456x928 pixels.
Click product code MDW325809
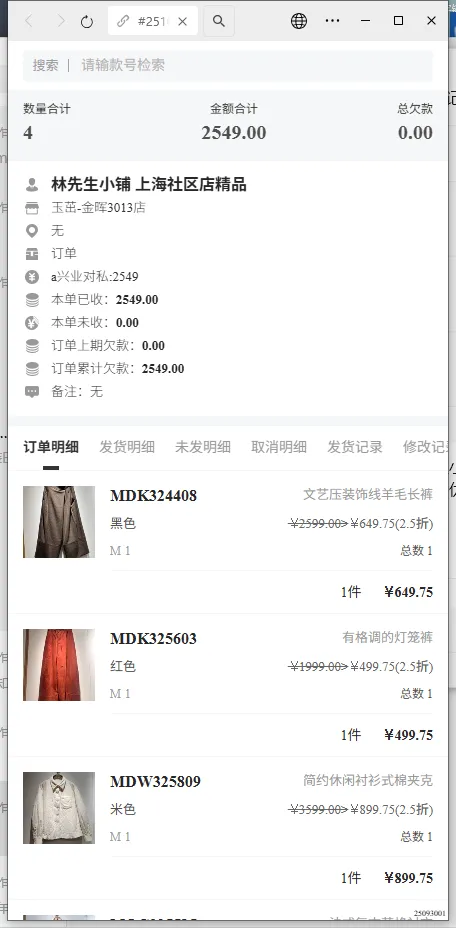[x=155, y=782]
